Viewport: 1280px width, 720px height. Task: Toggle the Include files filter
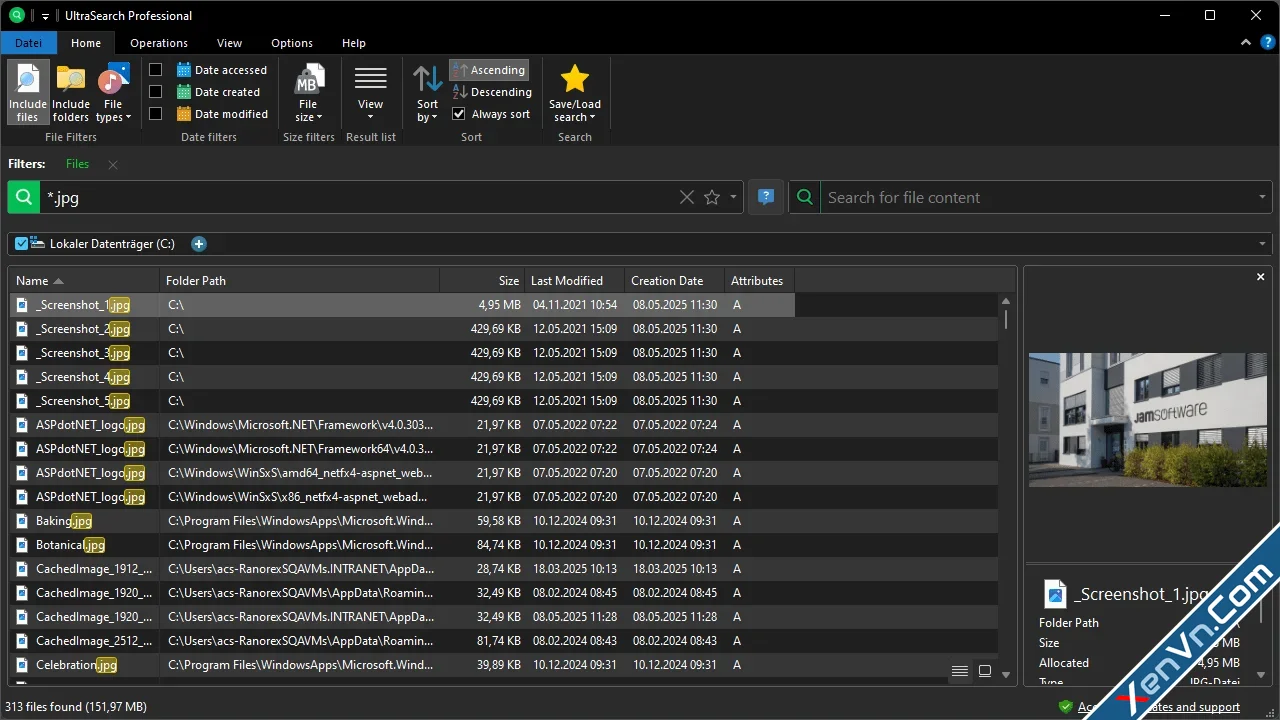pyautogui.click(x=28, y=92)
